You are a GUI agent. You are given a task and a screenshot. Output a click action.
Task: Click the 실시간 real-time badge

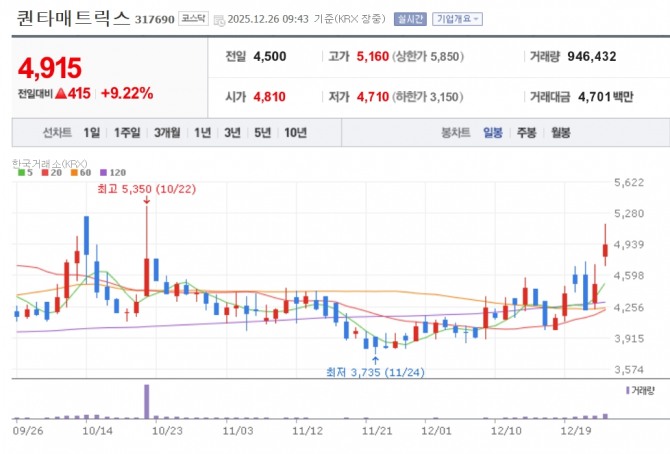pos(410,19)
